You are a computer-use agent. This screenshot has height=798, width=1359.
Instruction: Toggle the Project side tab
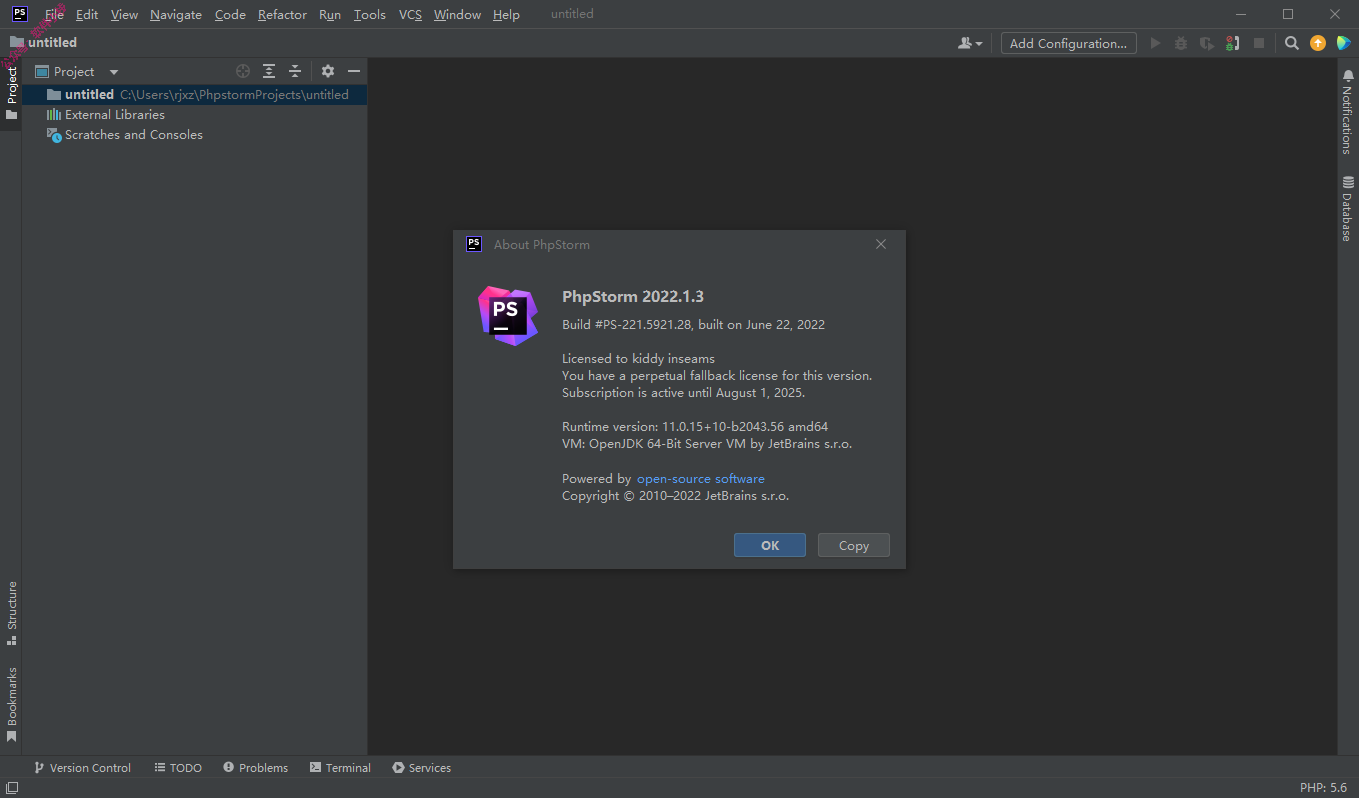tap(11, 93)
